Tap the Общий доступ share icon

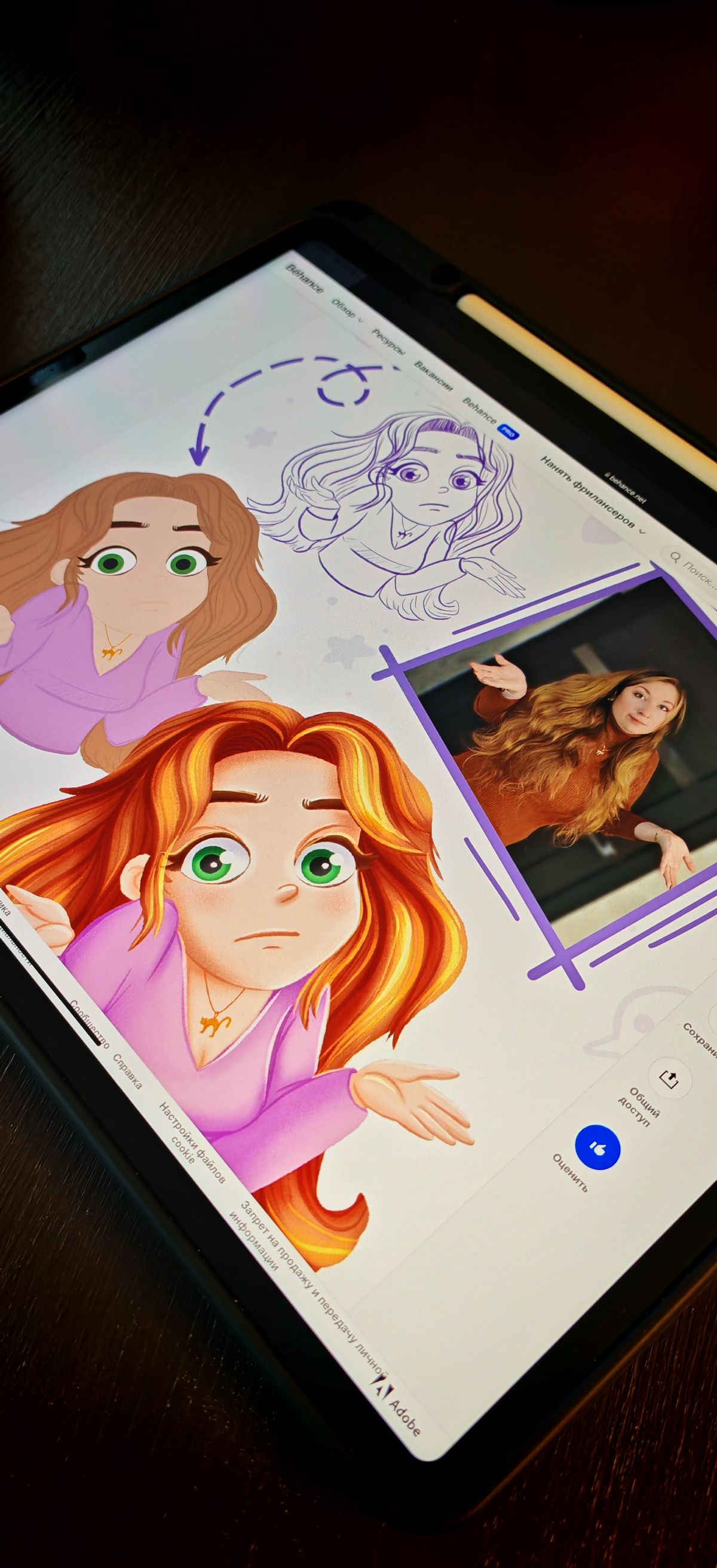click(670, 1079)
